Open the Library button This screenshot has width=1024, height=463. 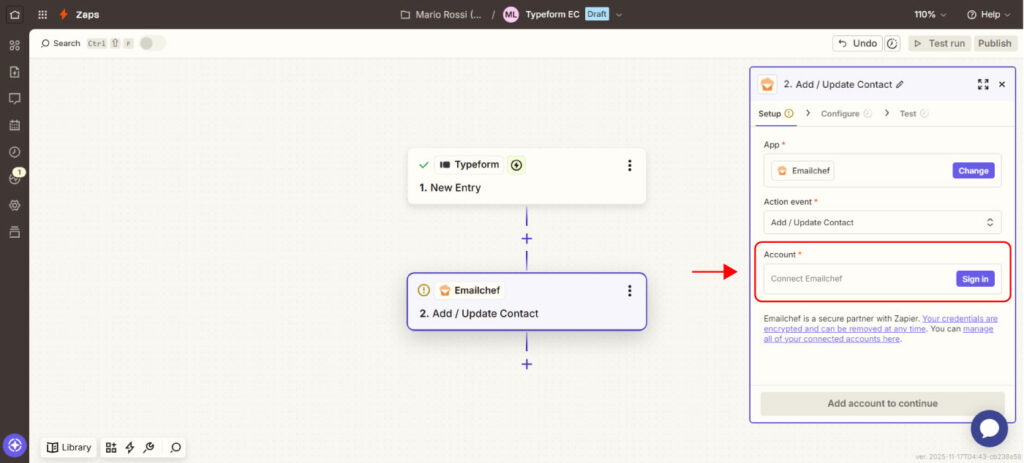pos(69,447)
